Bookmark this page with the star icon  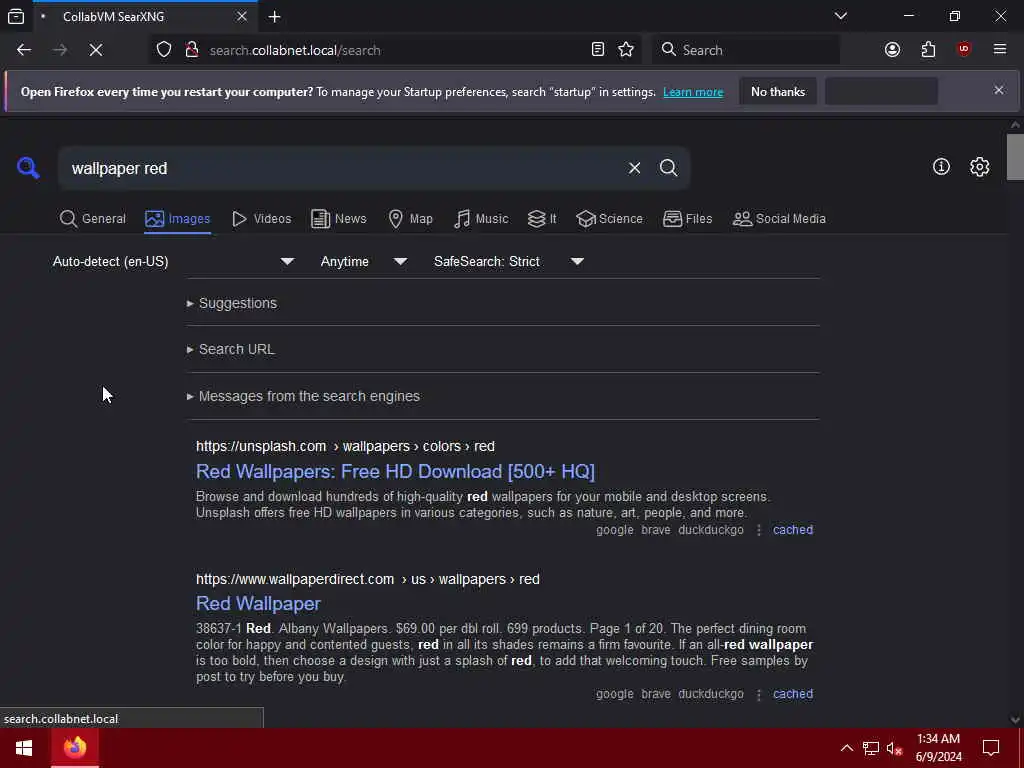pyautogui.click(x=626, y=50)
